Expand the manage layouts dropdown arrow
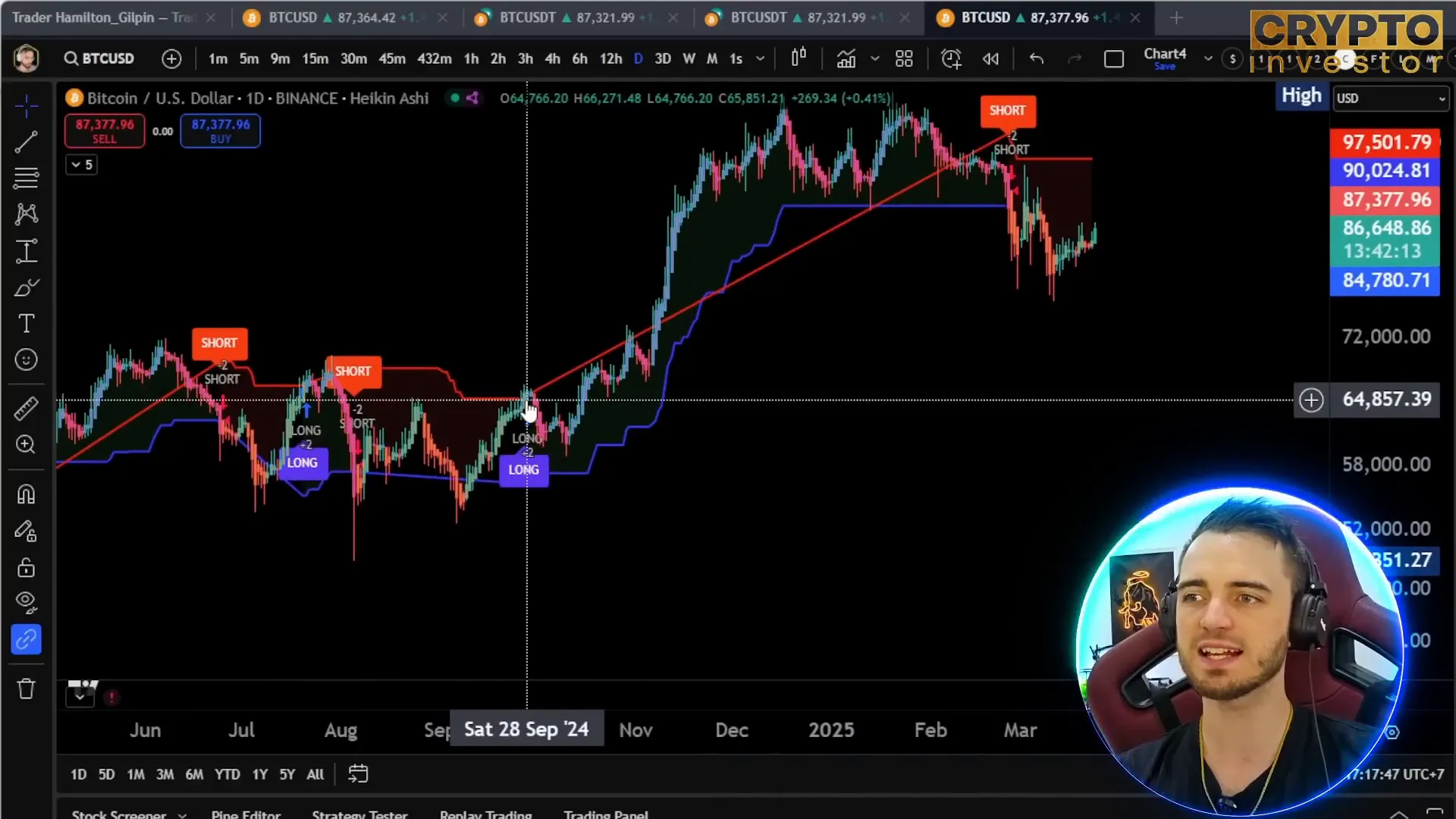The image size is (1456, 819). [1208, 58]
